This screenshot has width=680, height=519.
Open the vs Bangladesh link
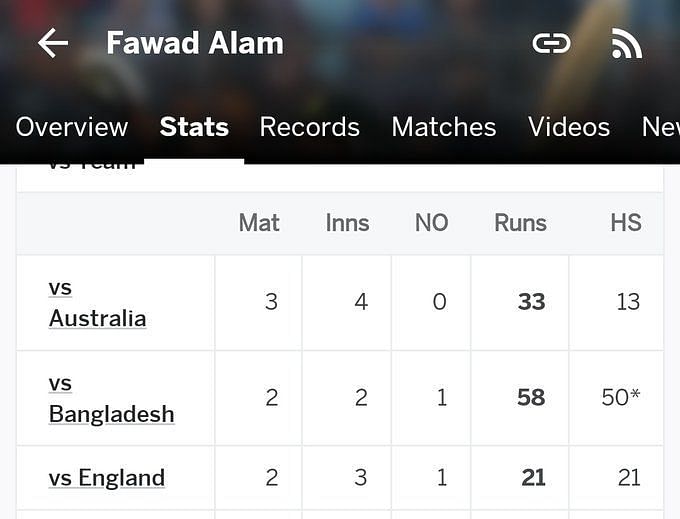pyautogui.click(x=111, y=398)
